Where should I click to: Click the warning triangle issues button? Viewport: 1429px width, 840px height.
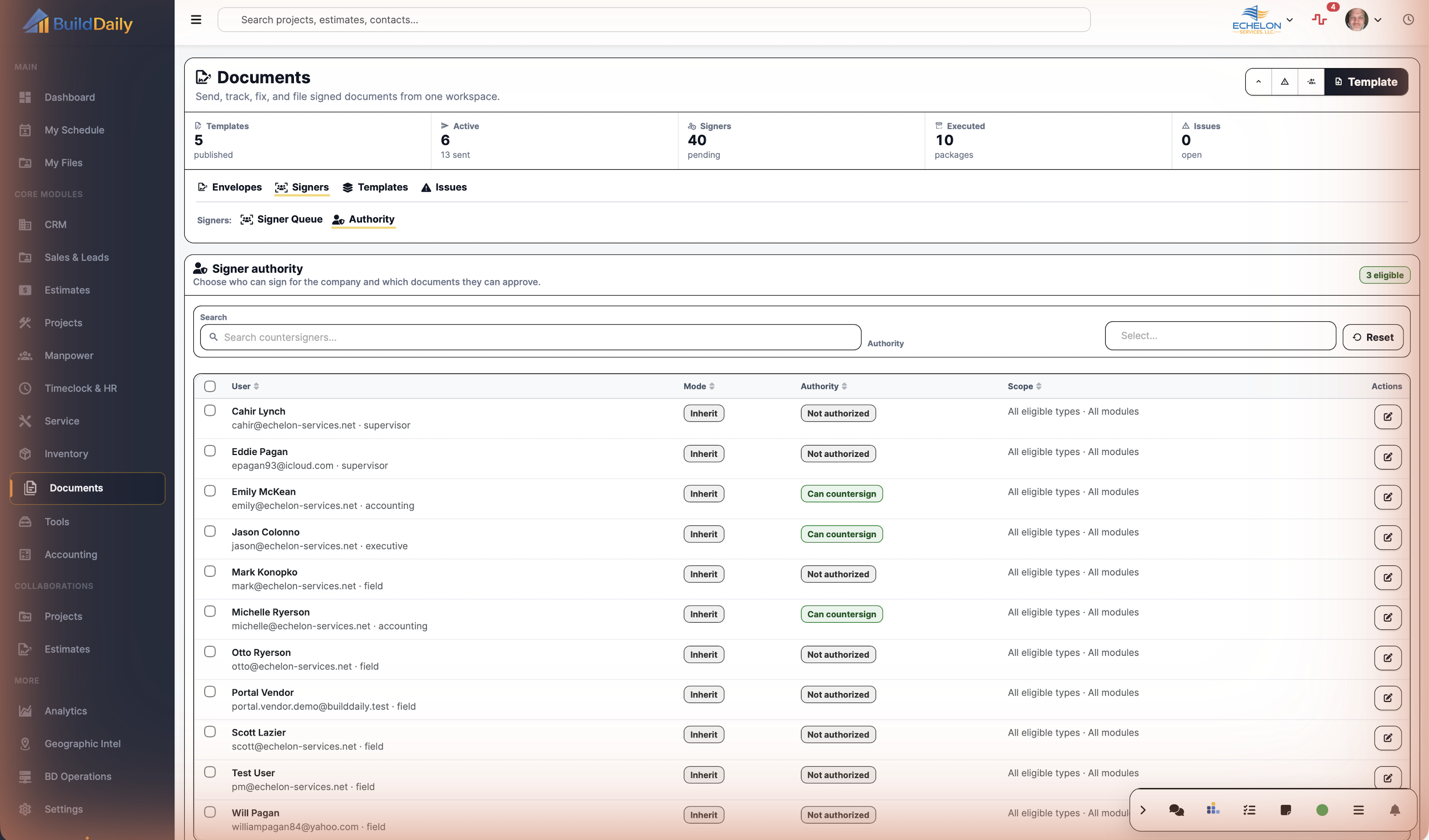pos(1284,82)
